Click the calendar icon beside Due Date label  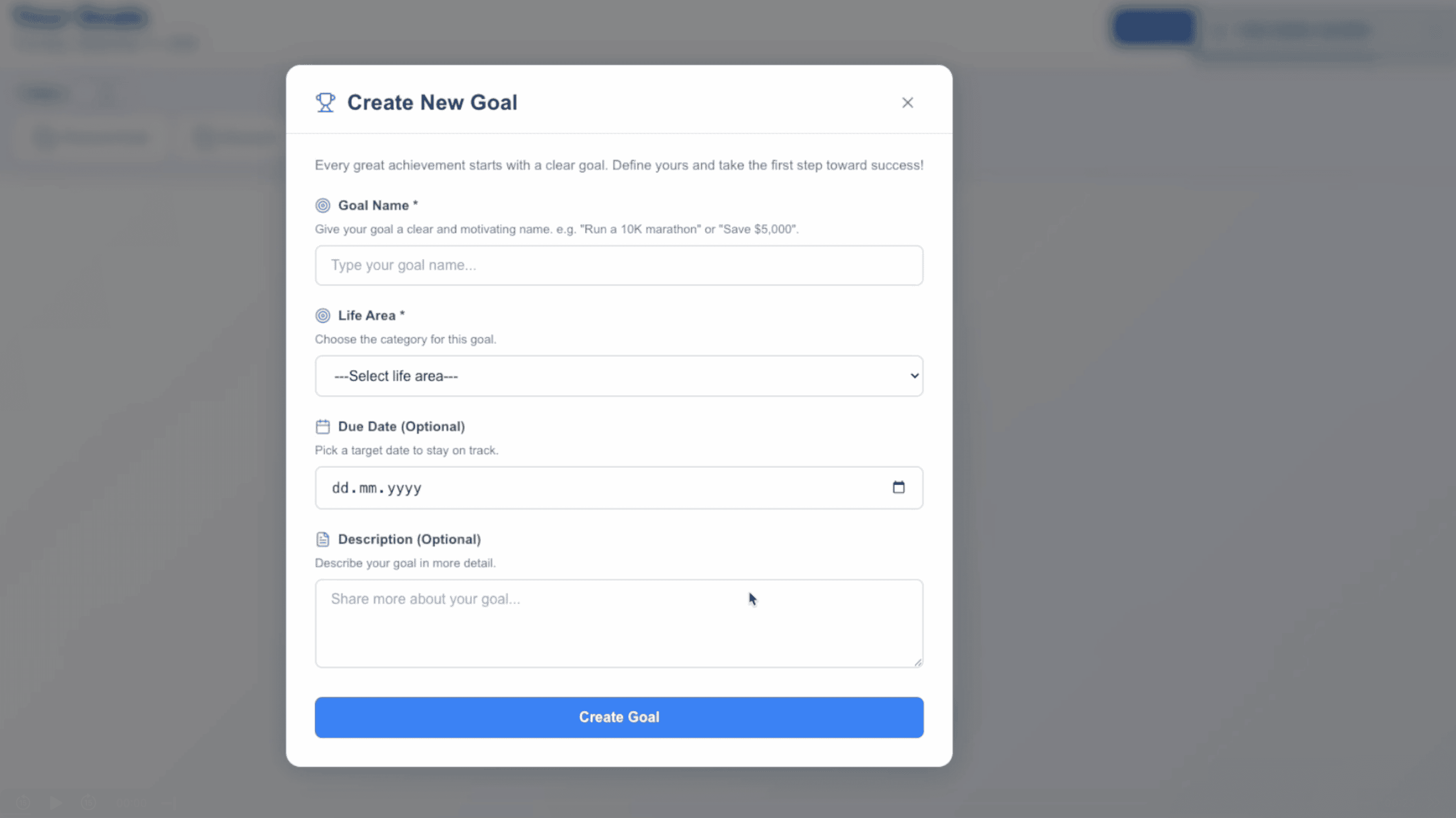pyautogui.click(x=323, y=426)
